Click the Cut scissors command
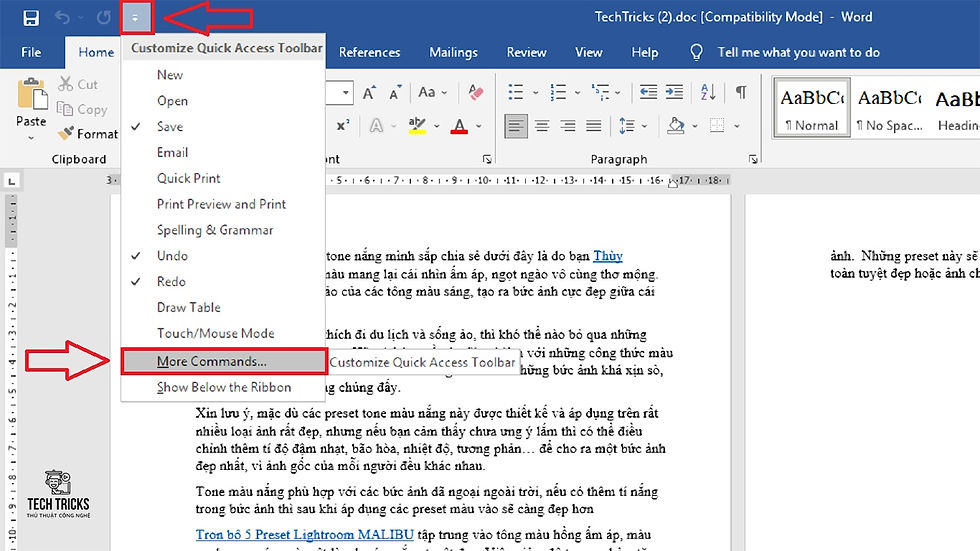This screenshot has height=551, width=980. (x=78, y=84)
